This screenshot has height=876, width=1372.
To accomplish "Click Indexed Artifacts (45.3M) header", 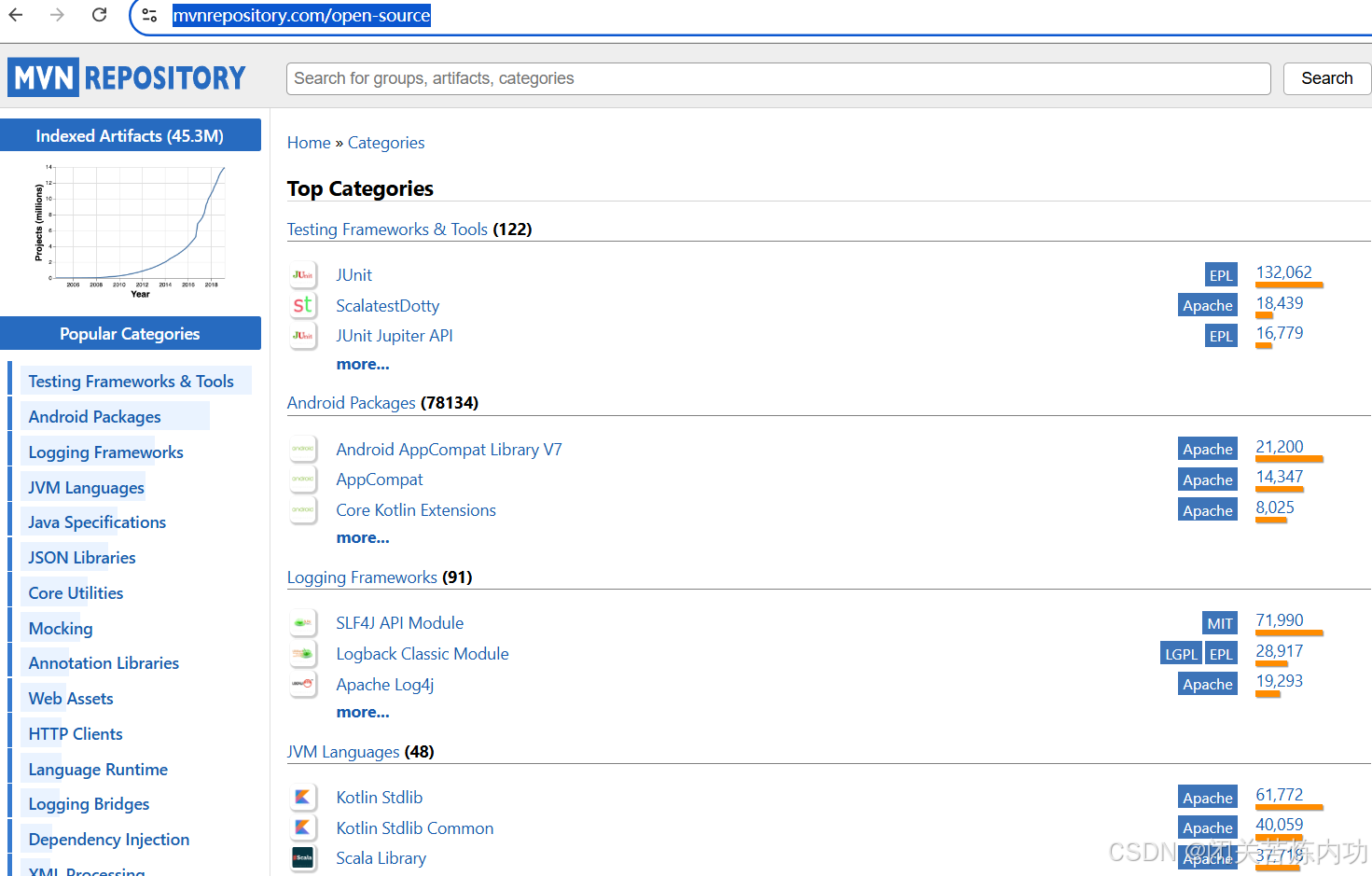I will [x=130, y=135].
